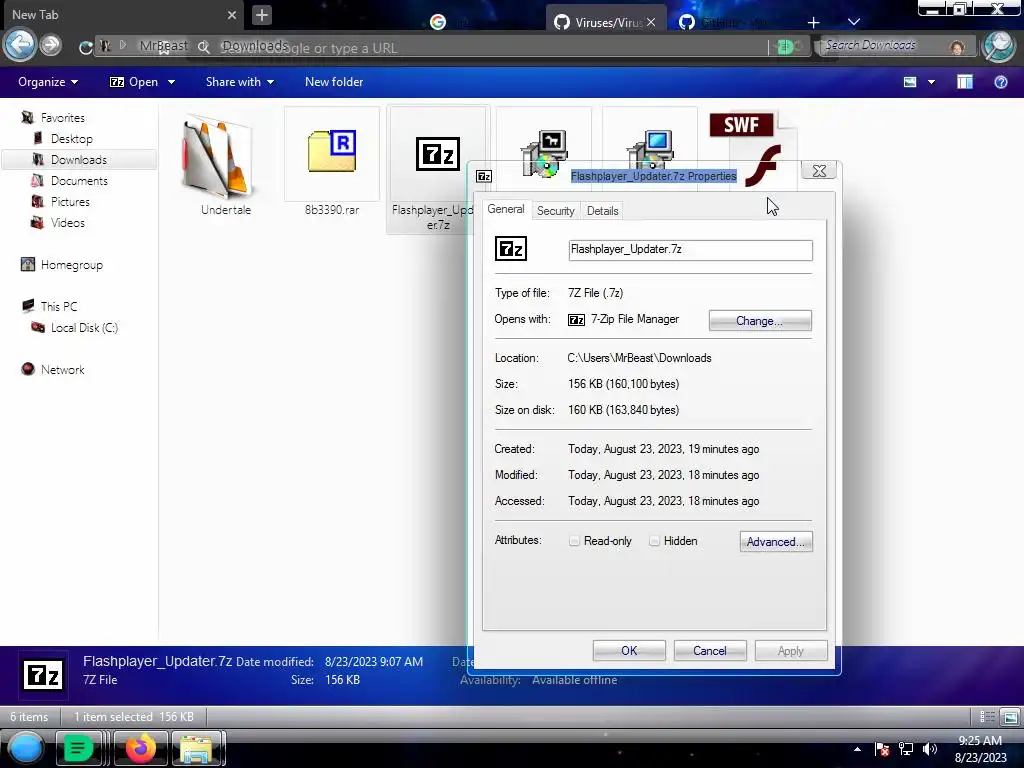The height and width of the screenshot is (768, 1024).
Task: Click the magnifier search icon at top right
Action: 999,46
